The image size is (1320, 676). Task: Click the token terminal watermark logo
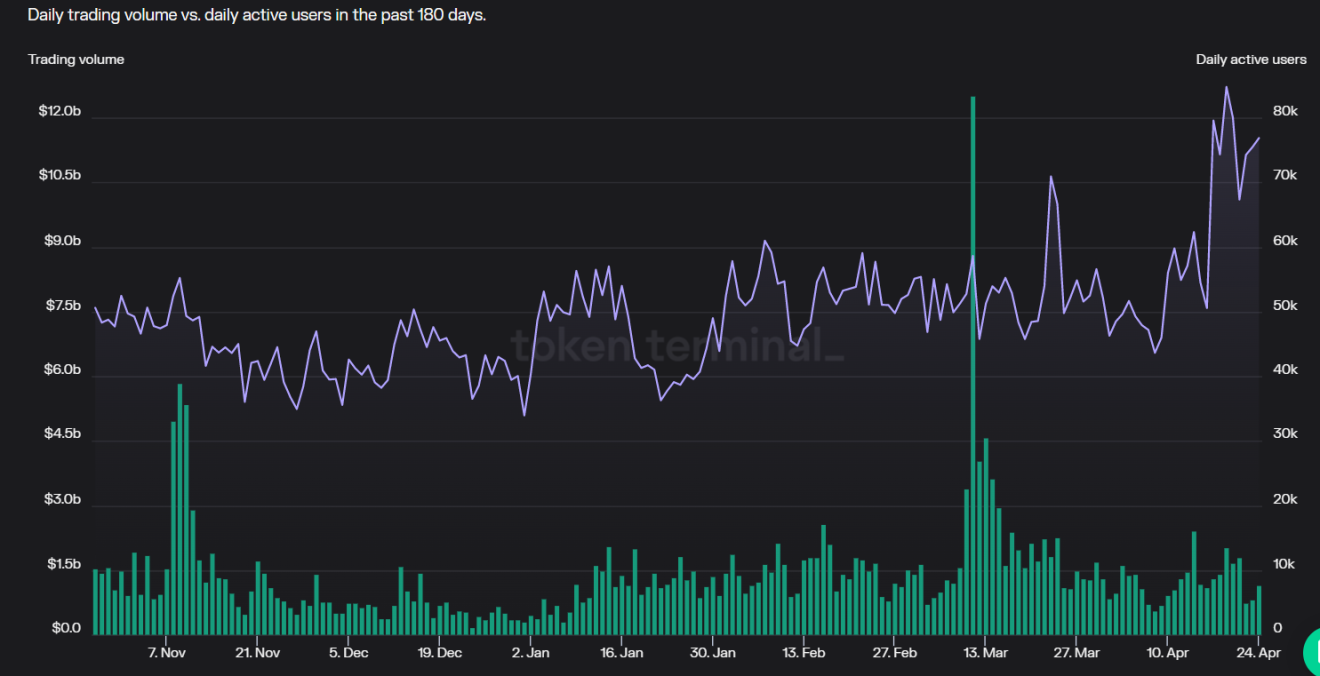click(677, 345)
